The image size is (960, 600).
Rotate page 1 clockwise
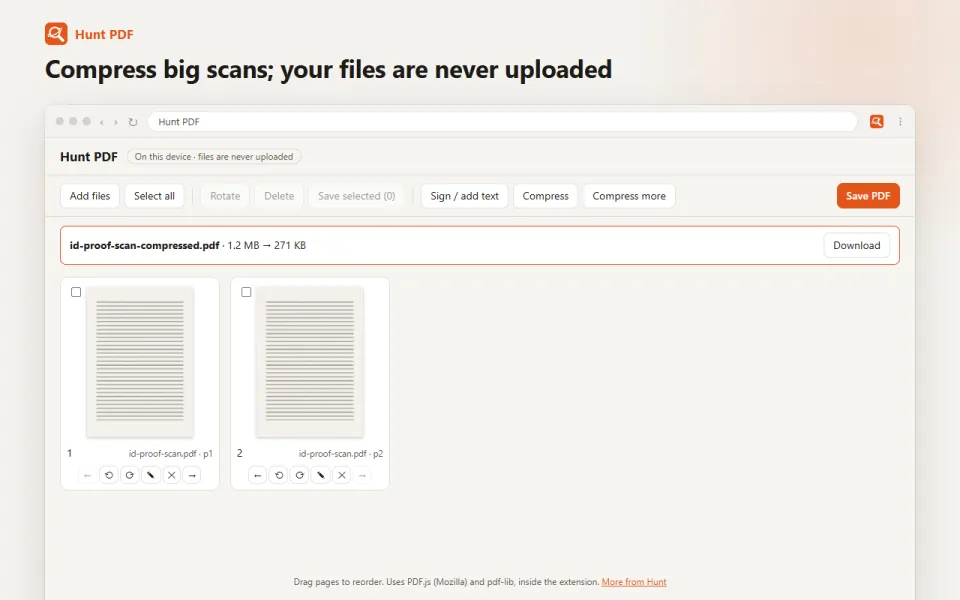coord(129,475)
